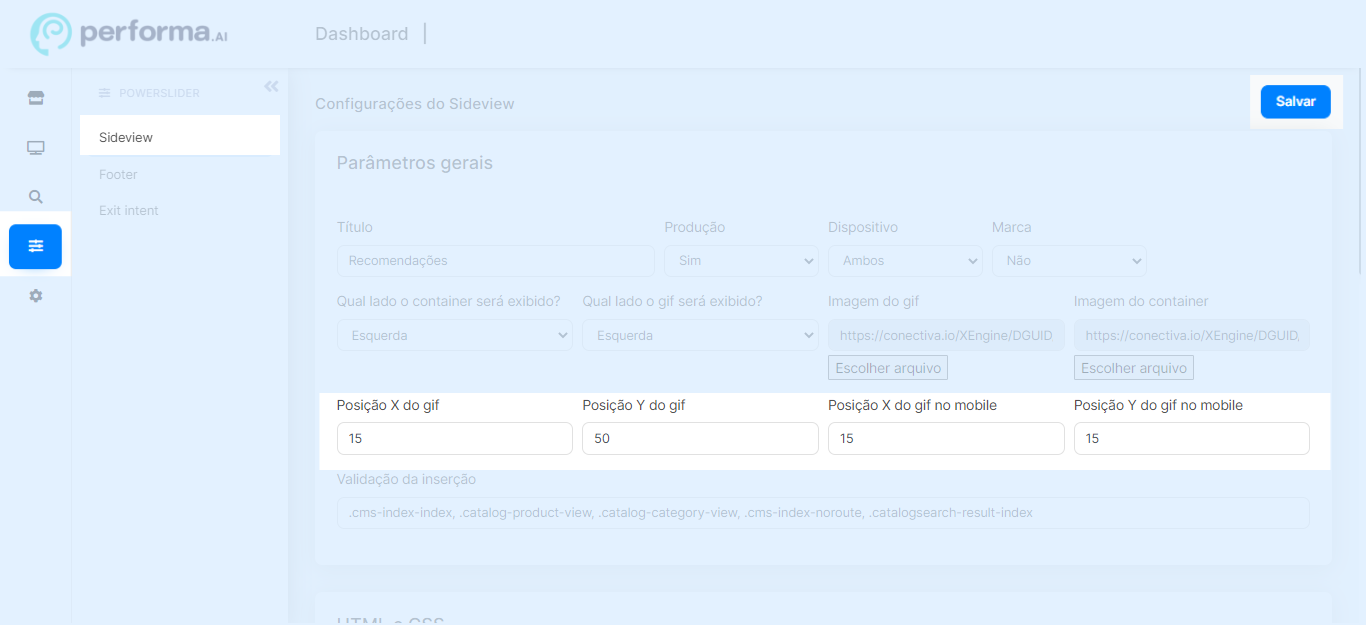Focus the Posição Y do gif no mobile field
This screenshot has width=1366, height=625.
[x=1191, y=438]
